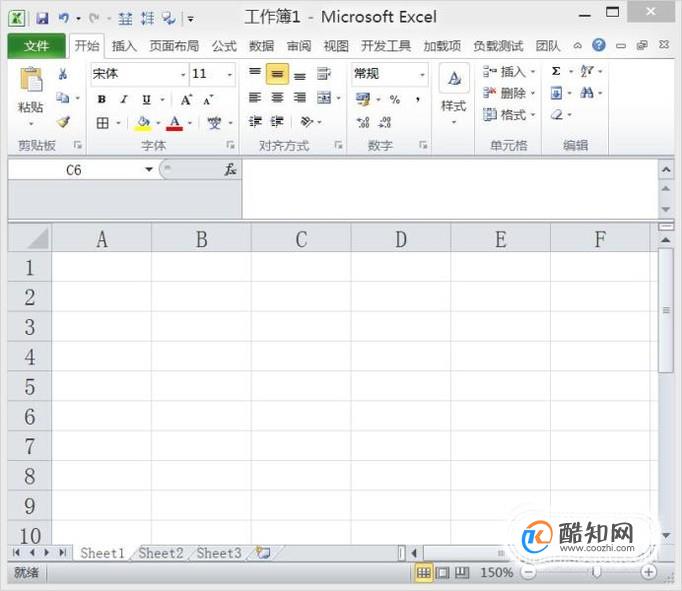
Task: Click the AutoSum sigma icon
Action: coord(556,71)
